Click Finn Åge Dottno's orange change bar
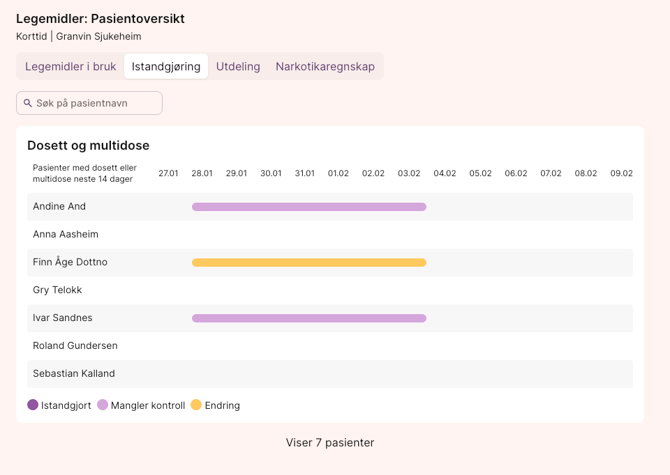Viewport: 670px width, 475px height. coord(309,263)
